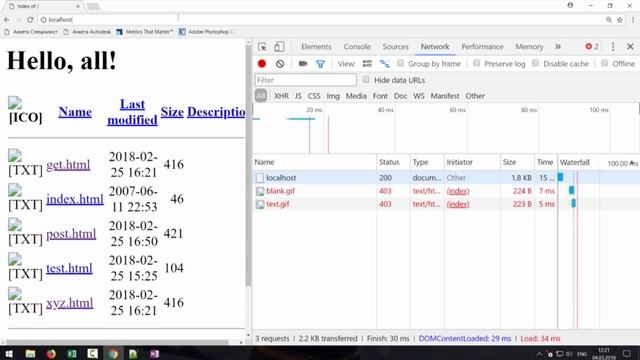Filter requests by CSS
Screen dimensions: 640x360
point(314,96)
